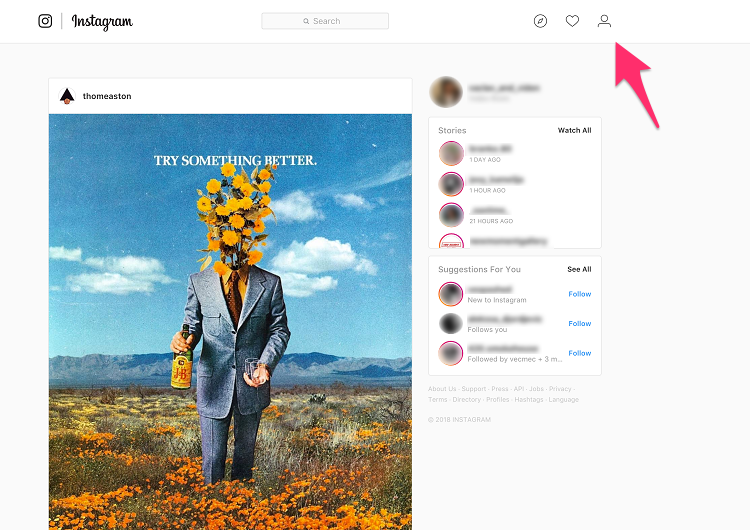
Task: Open the story posted 1 HOUR AGO
Action: pos(451,184)
